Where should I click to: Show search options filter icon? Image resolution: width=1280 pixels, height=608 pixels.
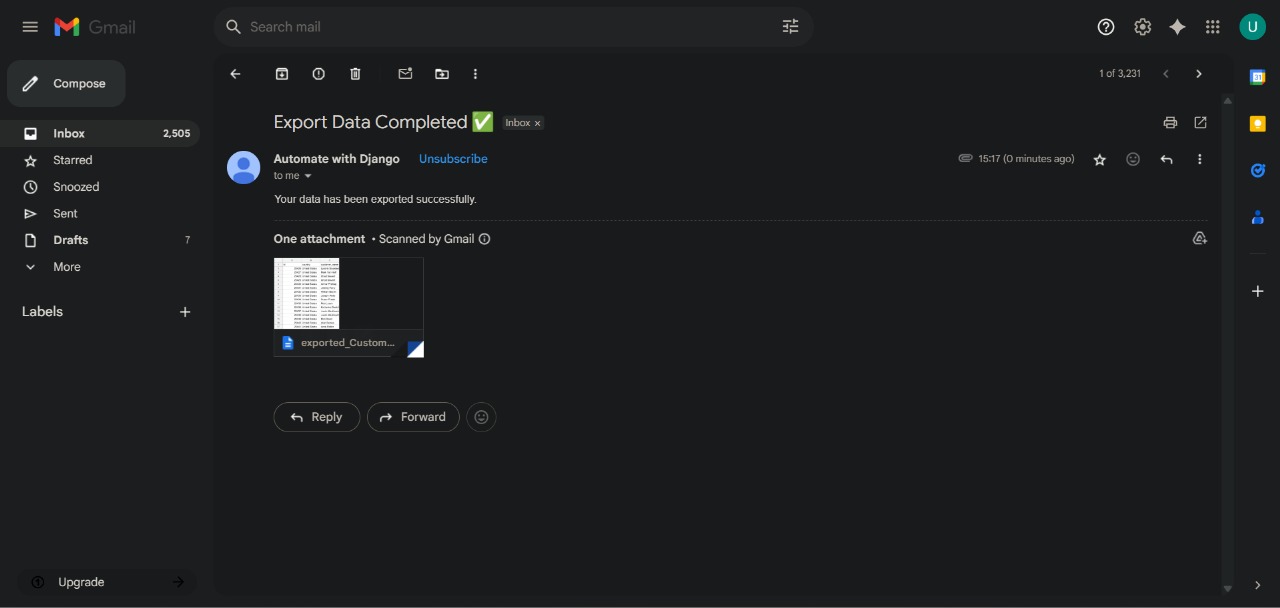(790, 27)
